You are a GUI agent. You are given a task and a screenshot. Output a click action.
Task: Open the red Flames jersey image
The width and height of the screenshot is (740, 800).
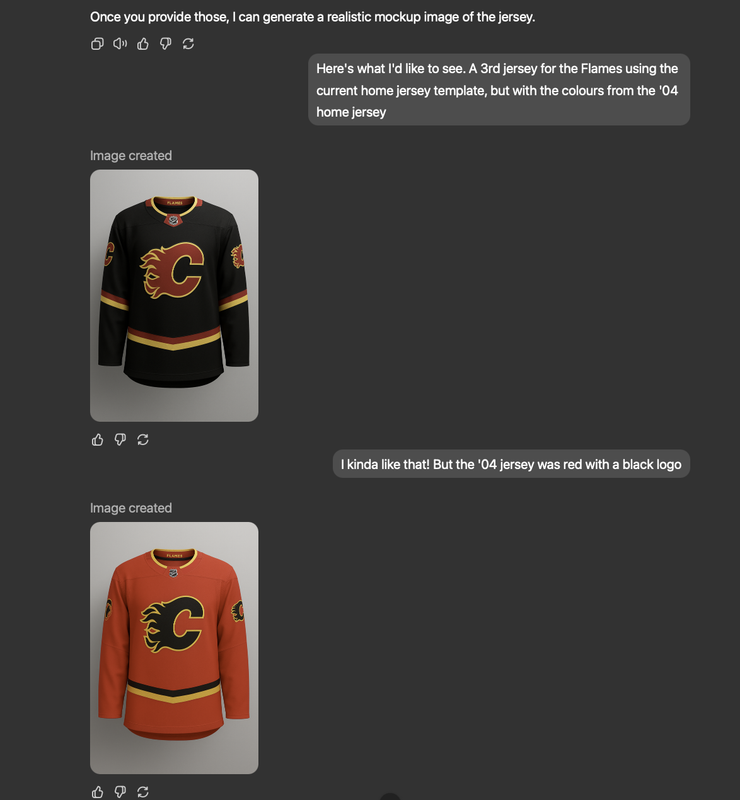[x=174, y=647]
